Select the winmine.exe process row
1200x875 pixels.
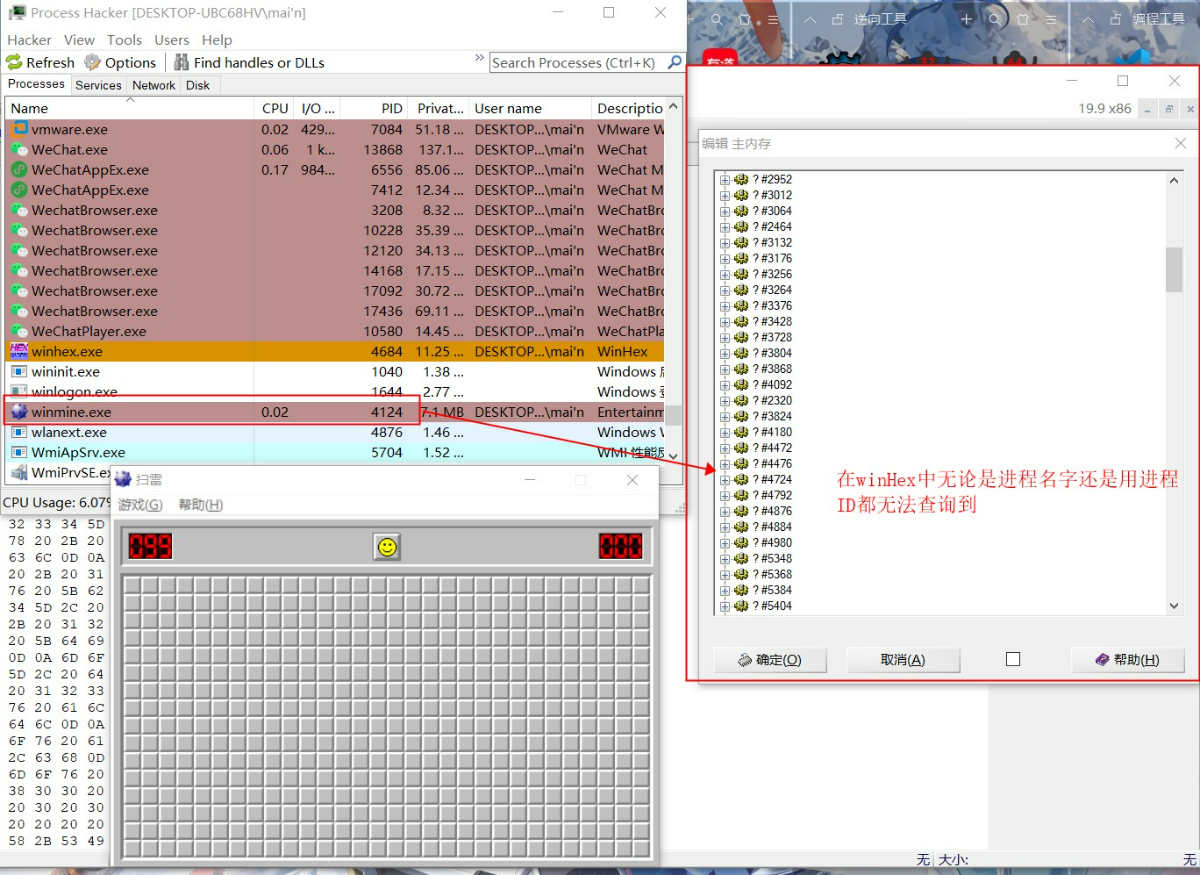(x=200, y=412)
